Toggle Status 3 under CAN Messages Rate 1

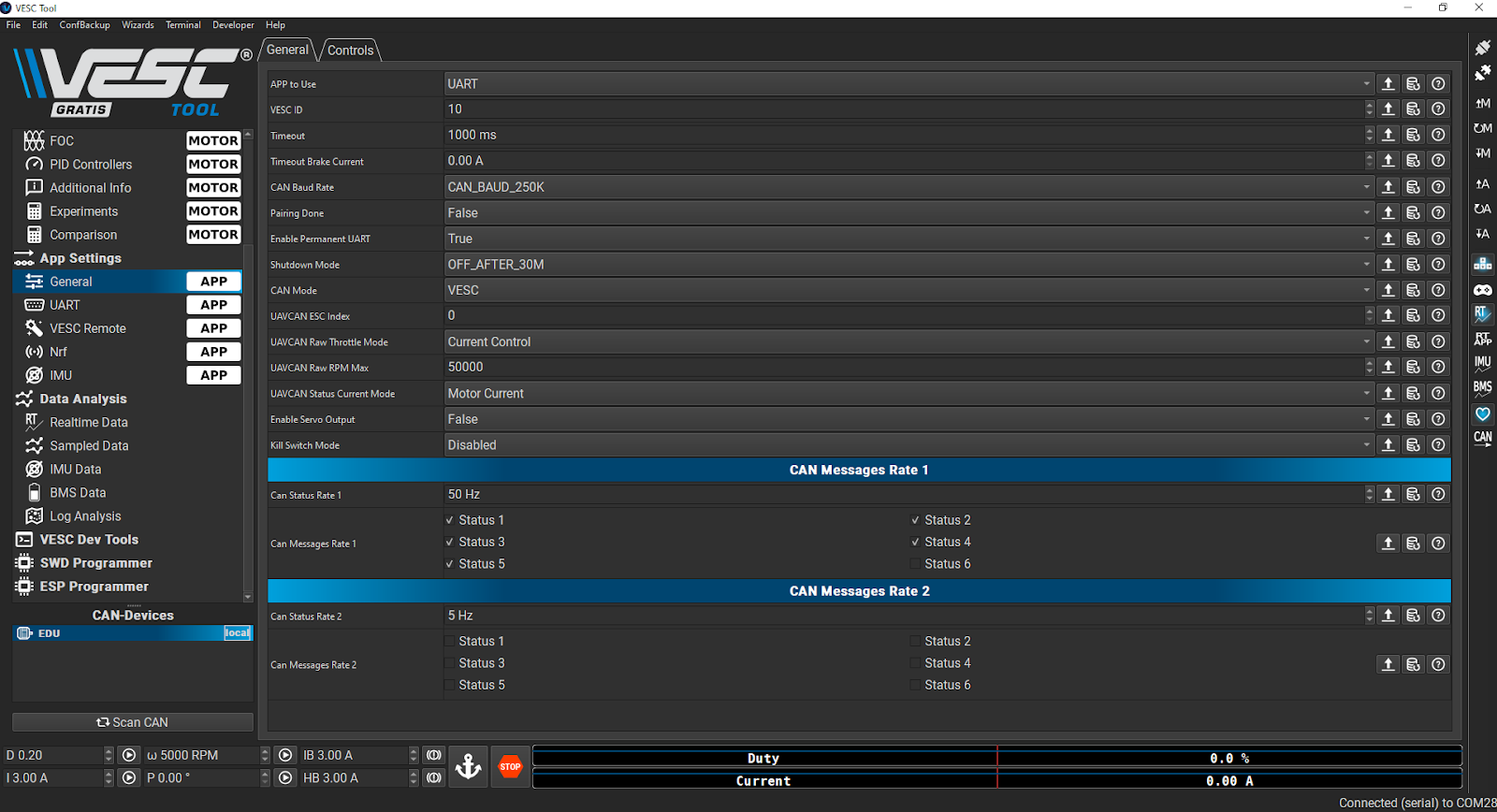(x=475, y=542)
